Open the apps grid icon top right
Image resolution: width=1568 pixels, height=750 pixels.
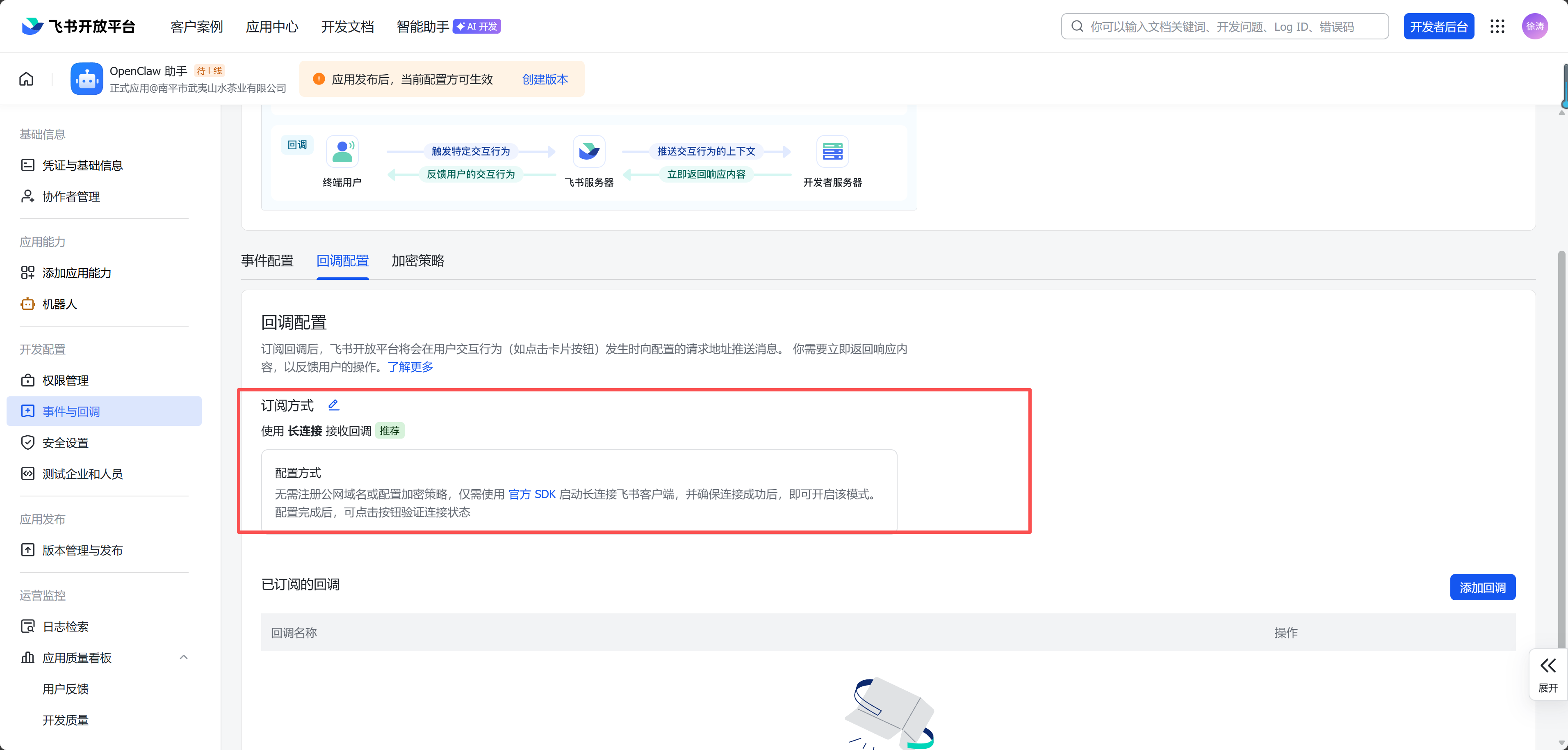point(1498,26)
